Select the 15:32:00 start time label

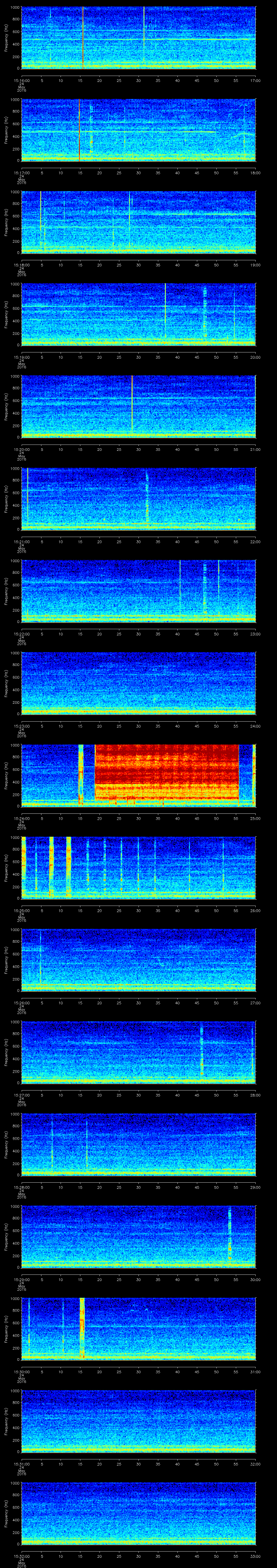tap(21, 1556)
